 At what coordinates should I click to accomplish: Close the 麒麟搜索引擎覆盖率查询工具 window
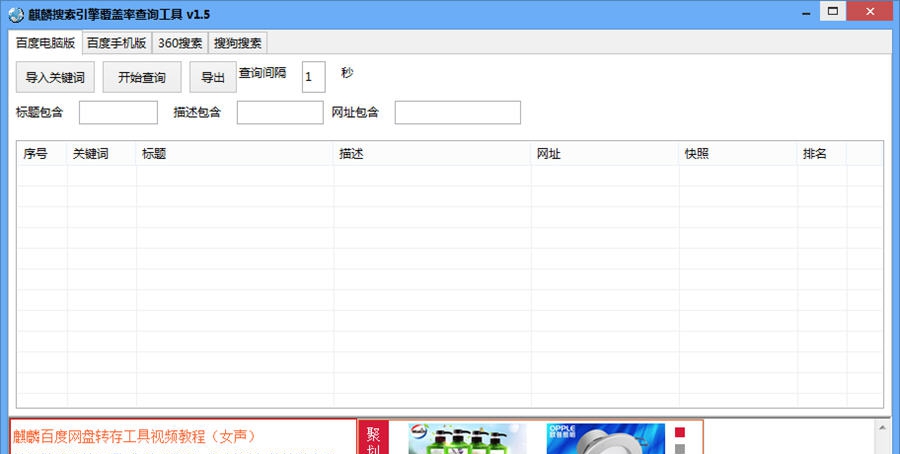(x=870, y=11)
